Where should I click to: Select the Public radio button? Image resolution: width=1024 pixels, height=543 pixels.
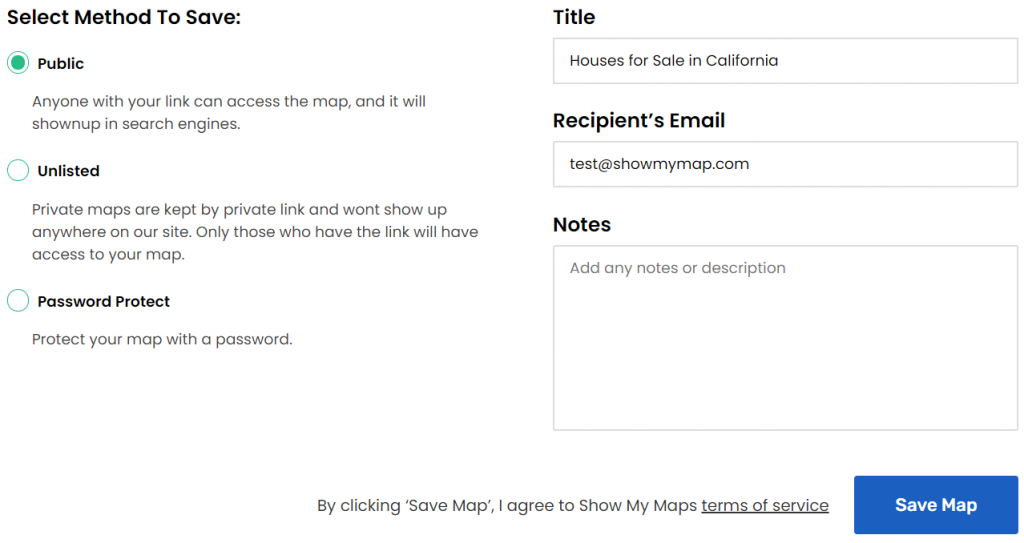[x=18, y=63]
